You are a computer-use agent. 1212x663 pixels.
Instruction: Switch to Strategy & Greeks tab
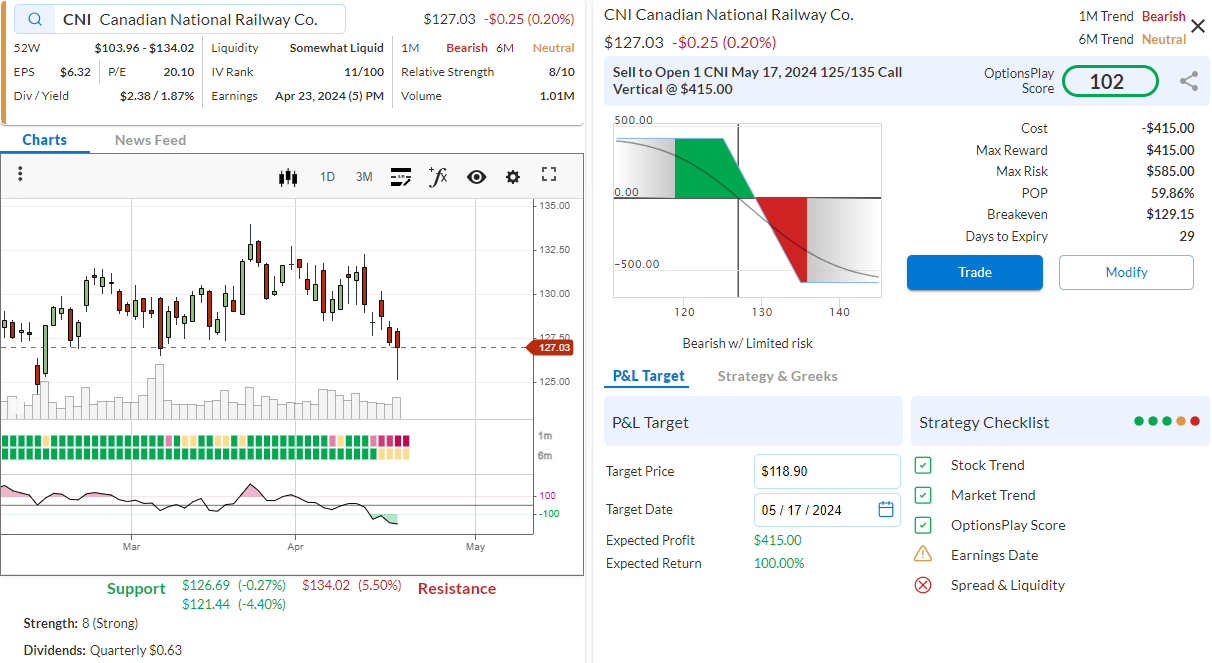pos(778,376)
